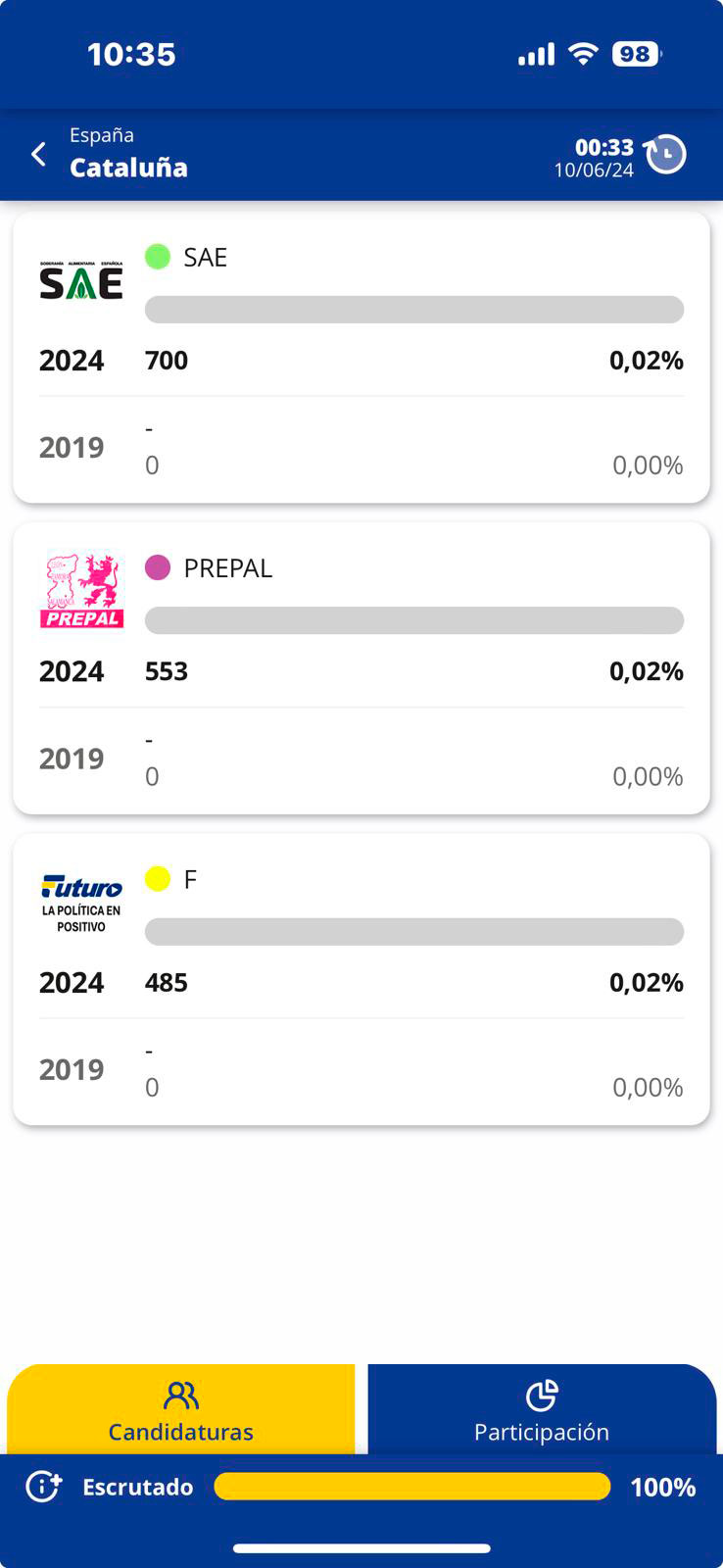Tap the Cataluña region title
This screenshot has width=723, height=1568.
pyautogui.click(x=128, y=168)
